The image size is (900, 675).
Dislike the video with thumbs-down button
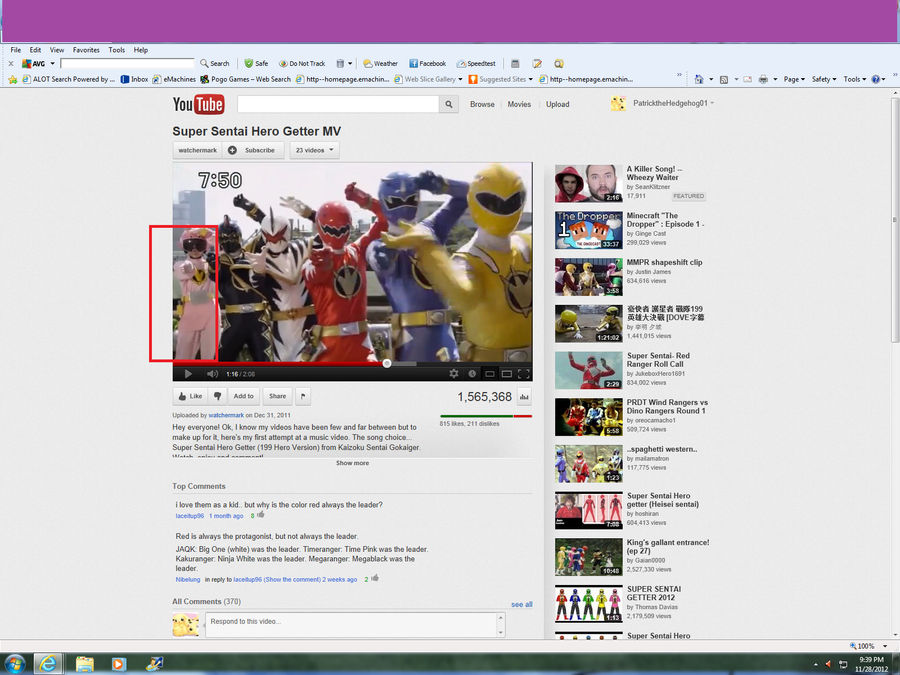pos(218,396)
